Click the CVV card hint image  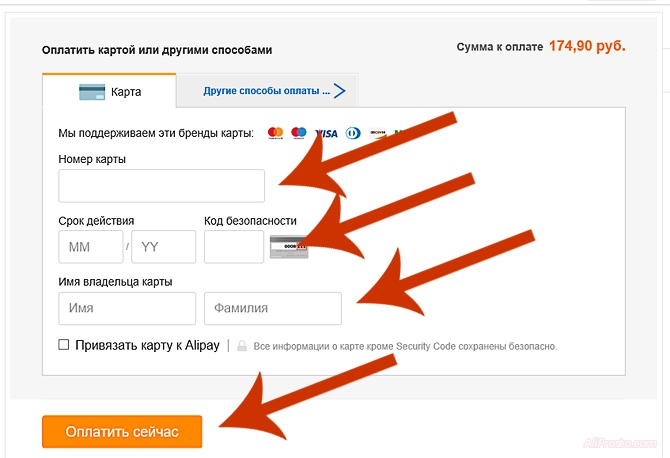[x=289, y=247]
